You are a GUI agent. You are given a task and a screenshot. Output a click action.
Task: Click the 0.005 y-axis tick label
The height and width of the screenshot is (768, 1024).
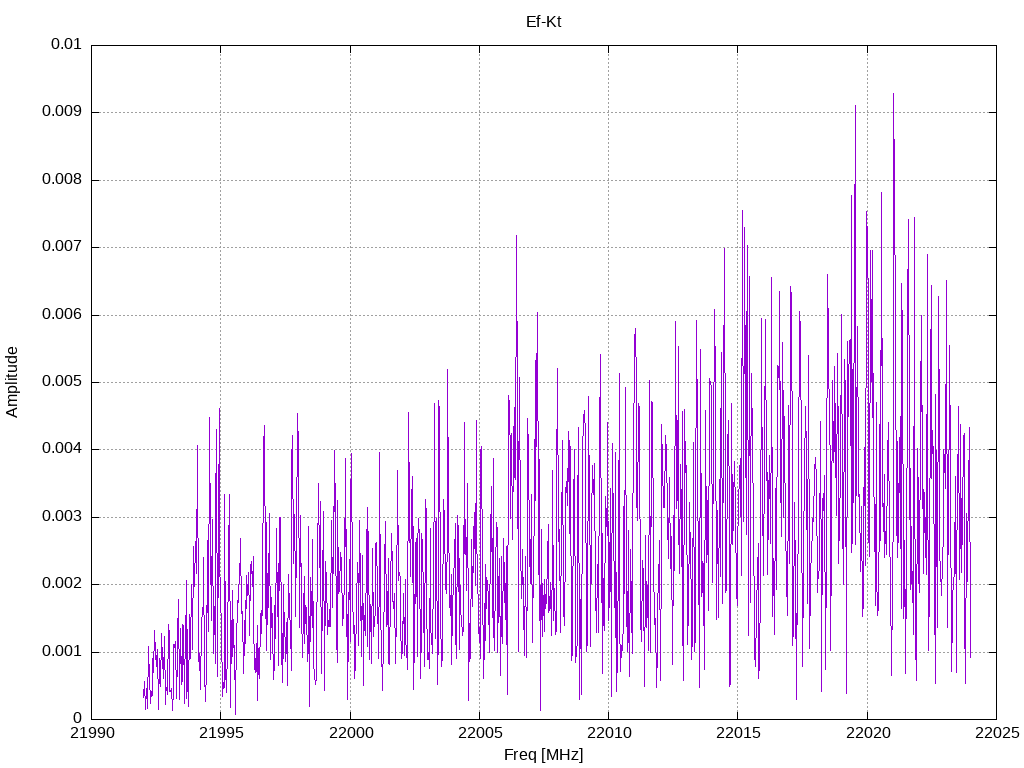(62, 382)
